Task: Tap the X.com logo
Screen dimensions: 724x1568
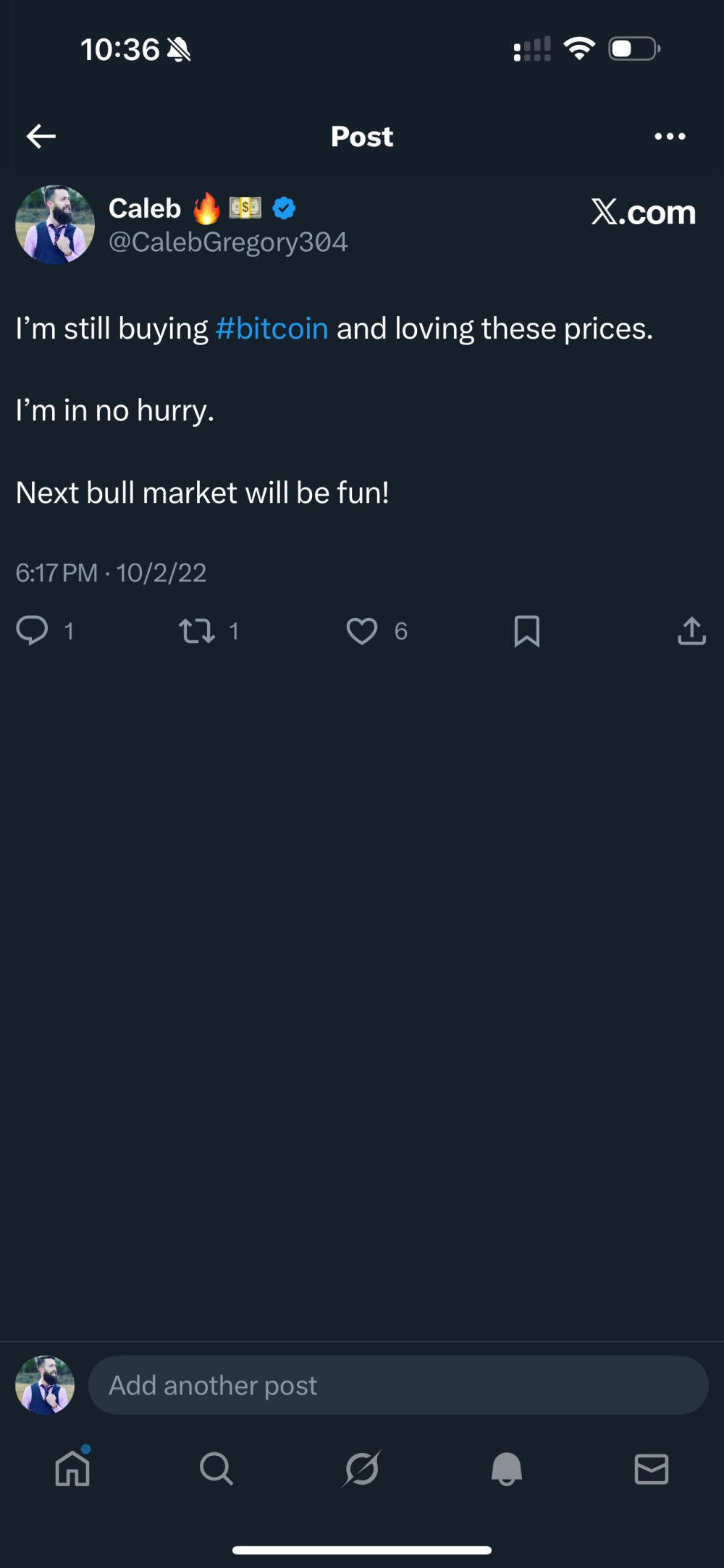Action: click(x=643, y=212)
